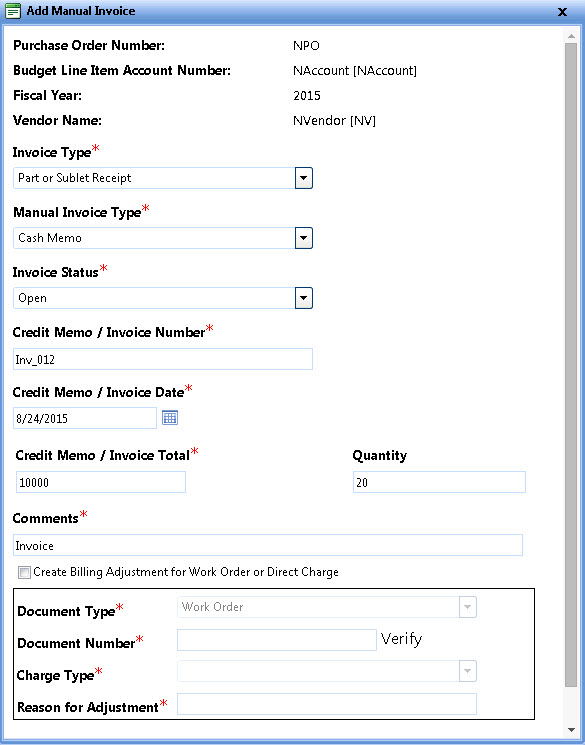Click the scrollbar up arrow
This screenshot has height=745, width=585.
(x=571, y=36)
